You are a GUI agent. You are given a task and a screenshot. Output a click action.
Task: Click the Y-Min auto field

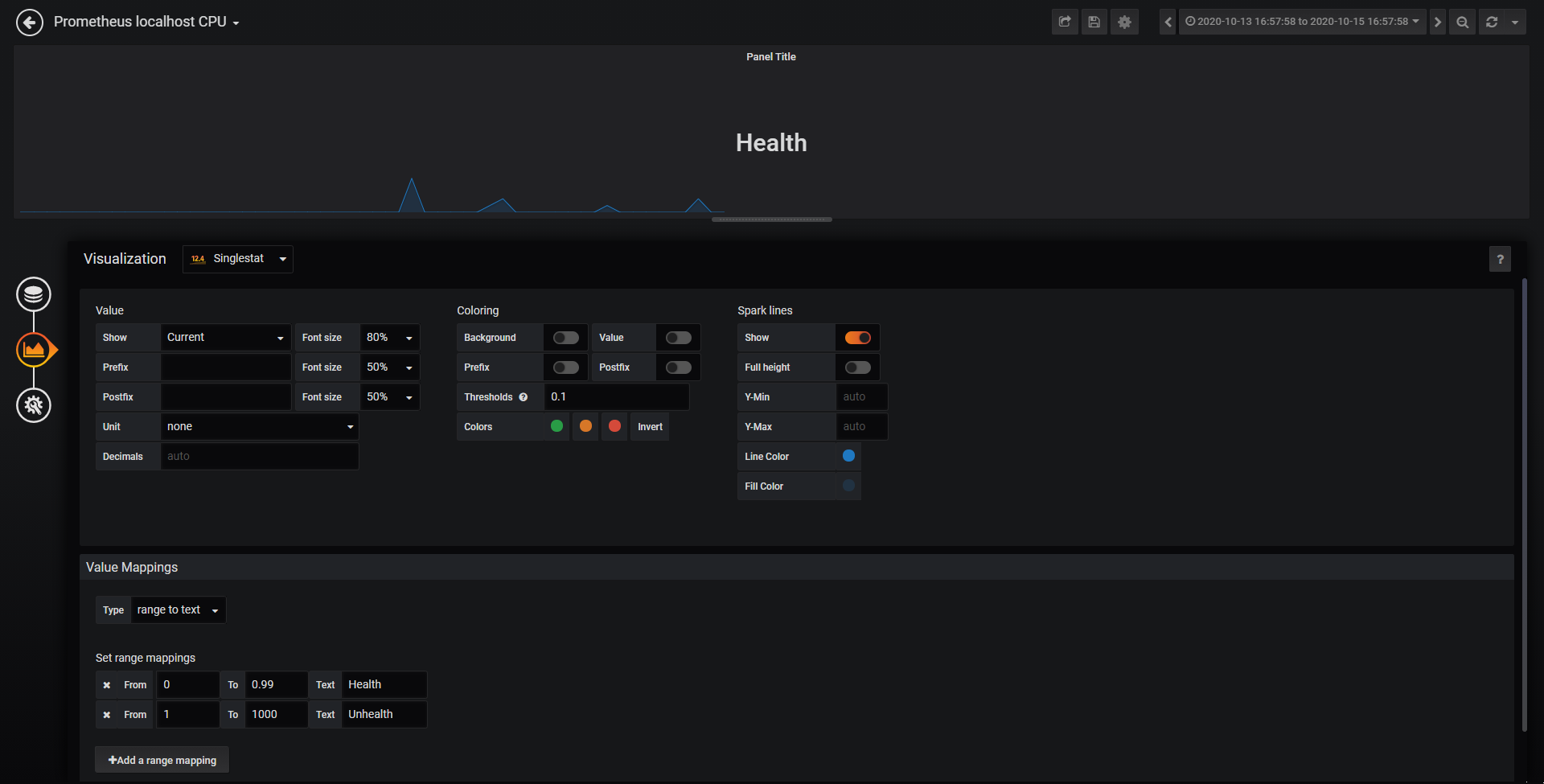862,397
